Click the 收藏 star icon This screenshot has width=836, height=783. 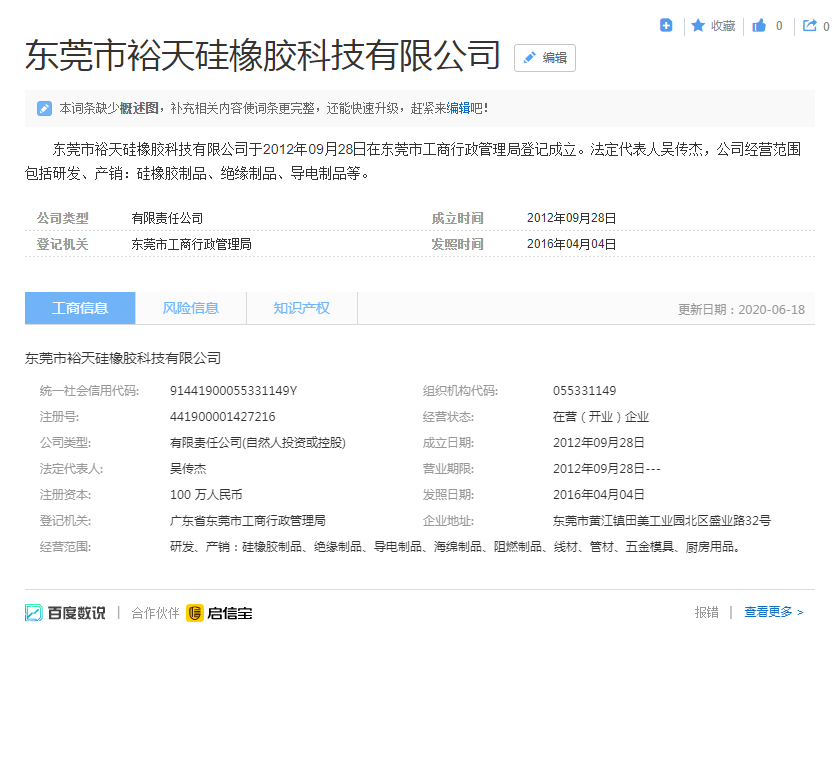click(698, 26)
